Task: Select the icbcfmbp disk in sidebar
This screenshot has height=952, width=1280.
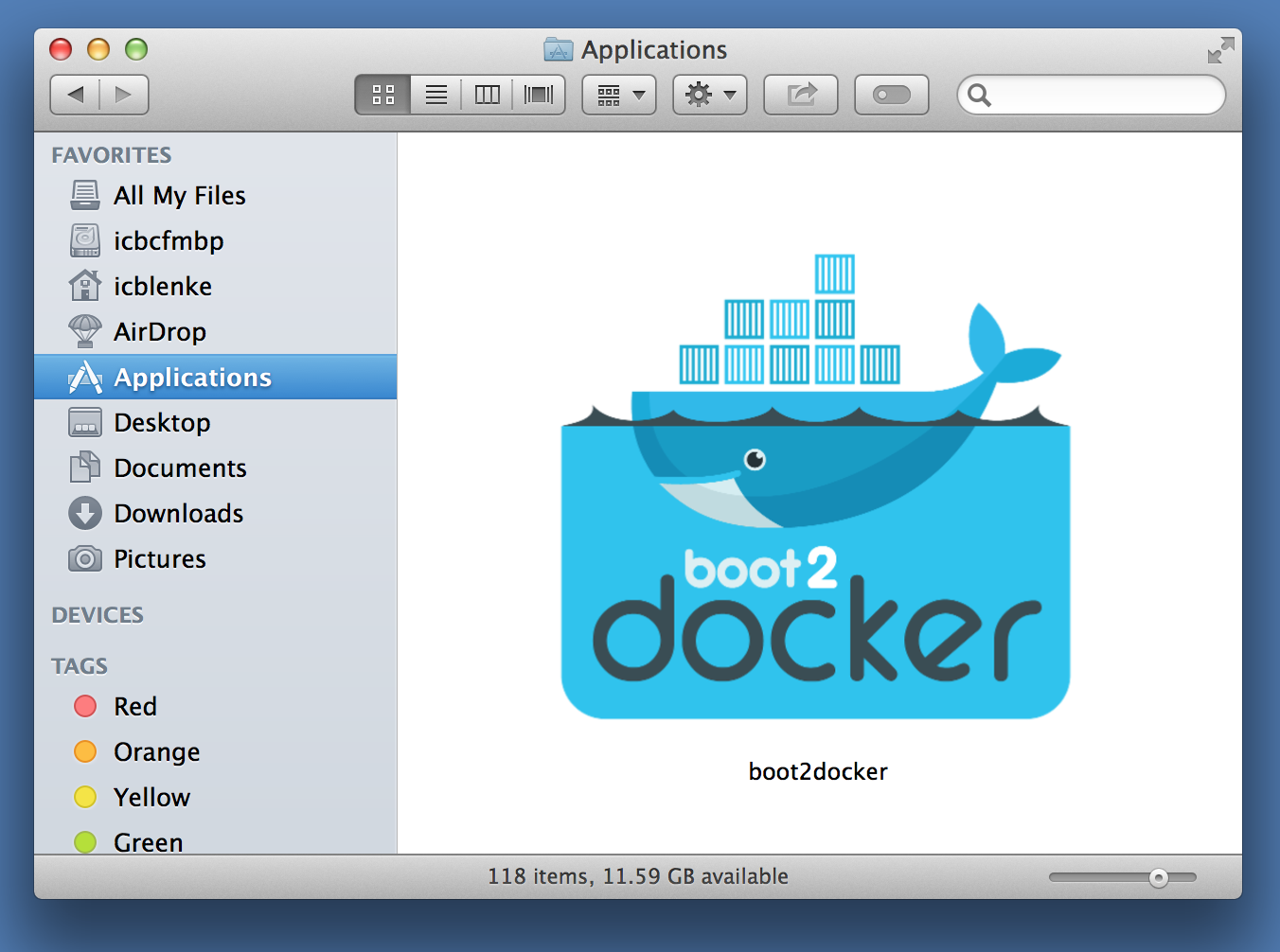Action: 215,240
